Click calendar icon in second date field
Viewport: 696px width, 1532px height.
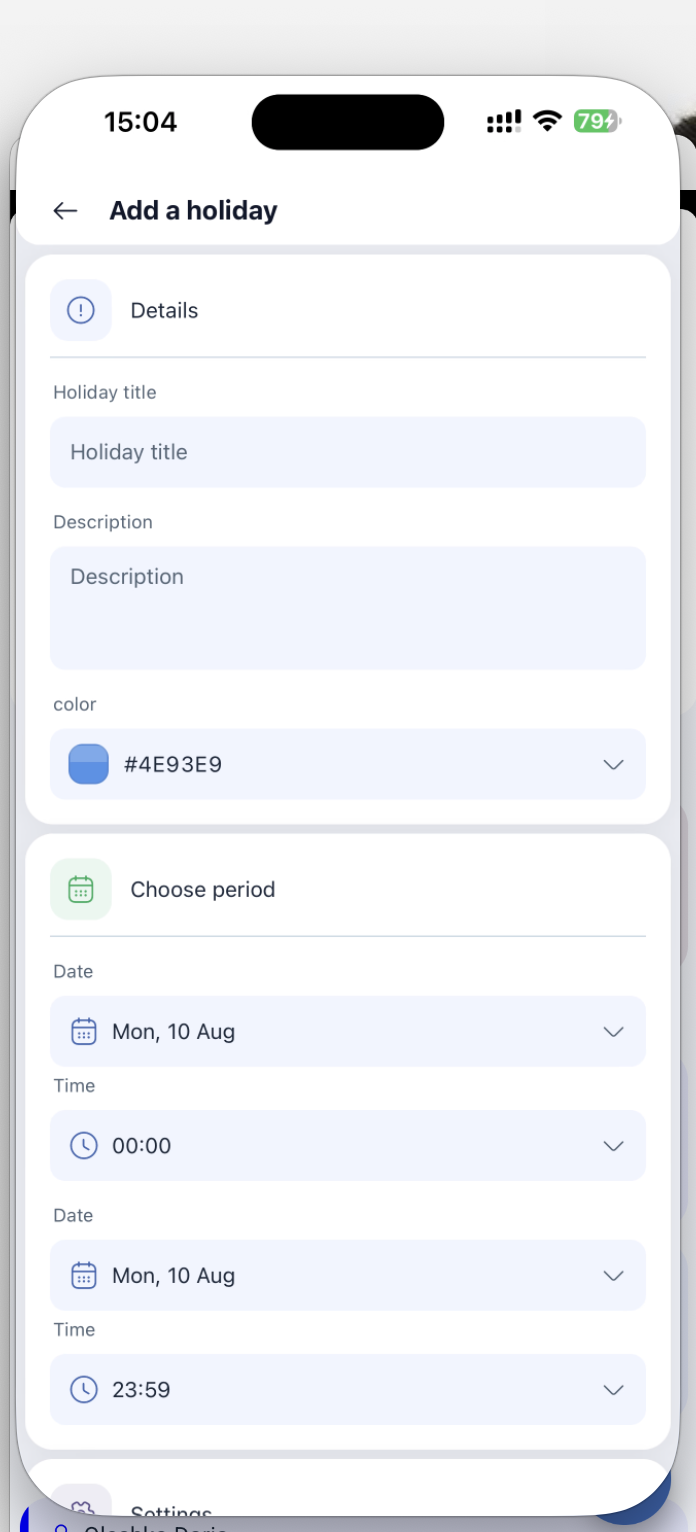coord(84,1275)
